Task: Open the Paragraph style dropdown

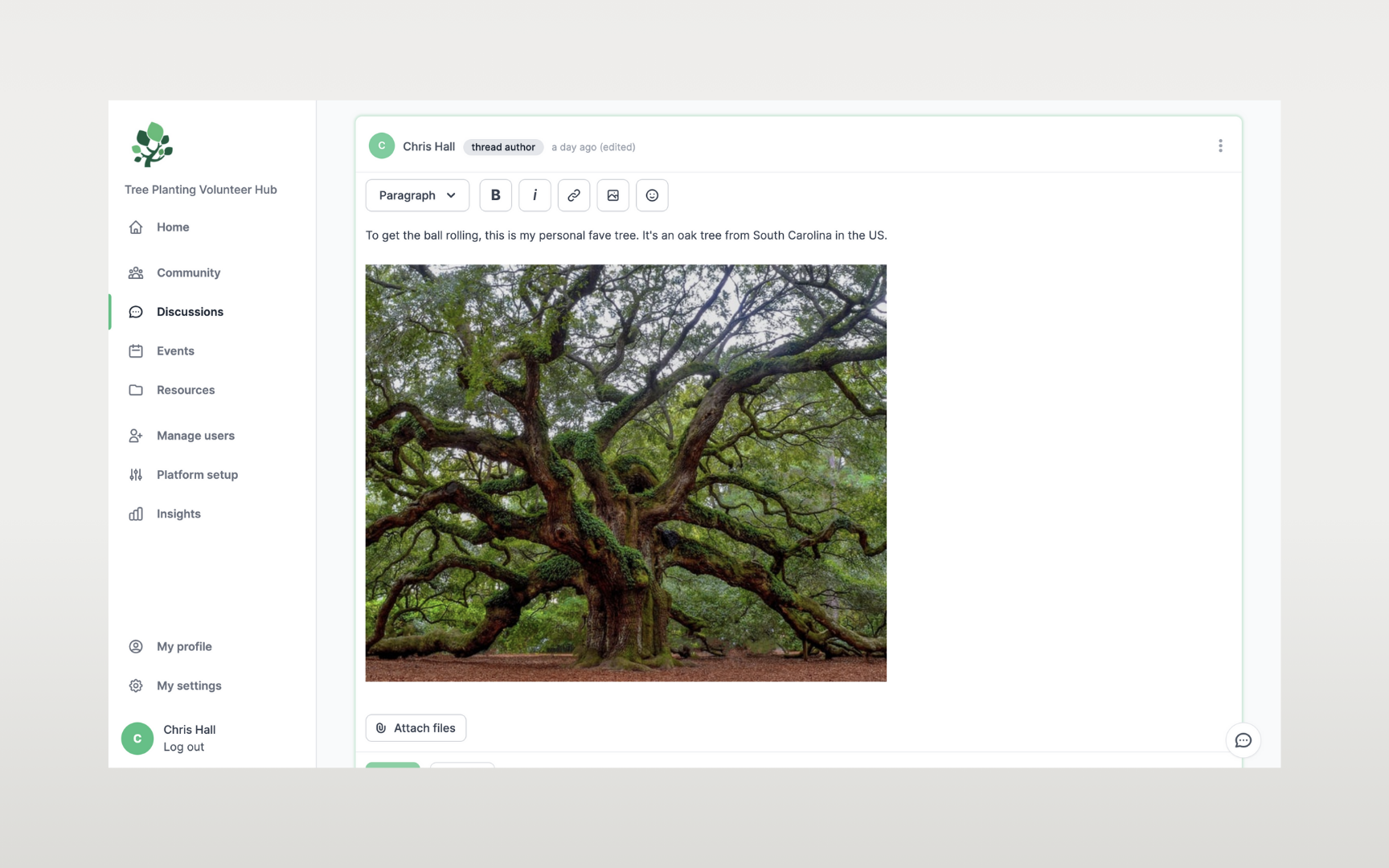Action: pyautogui.click(x=417, y=195)
